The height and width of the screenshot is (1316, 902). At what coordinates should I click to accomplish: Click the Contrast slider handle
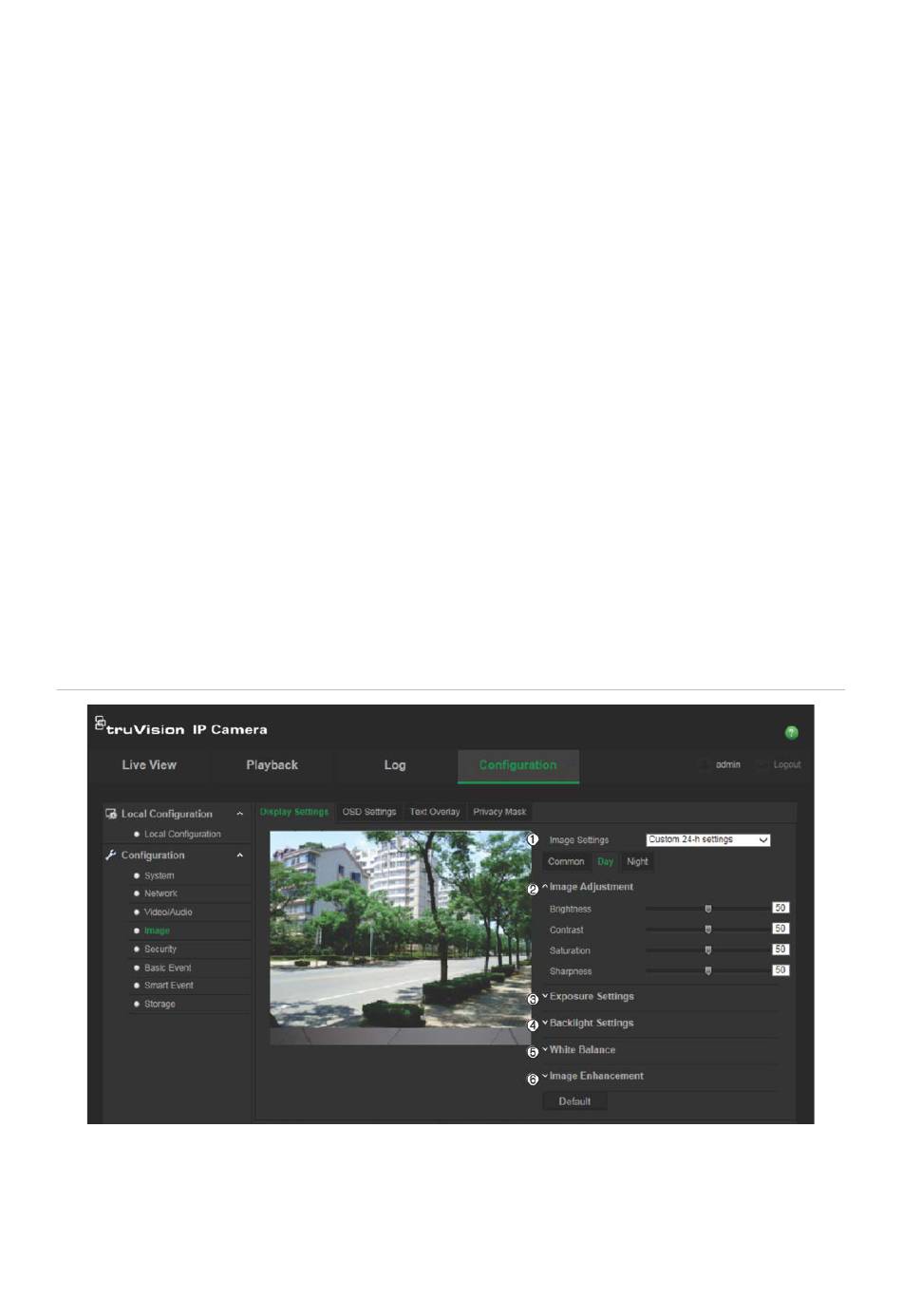click(x=708, y=931)
